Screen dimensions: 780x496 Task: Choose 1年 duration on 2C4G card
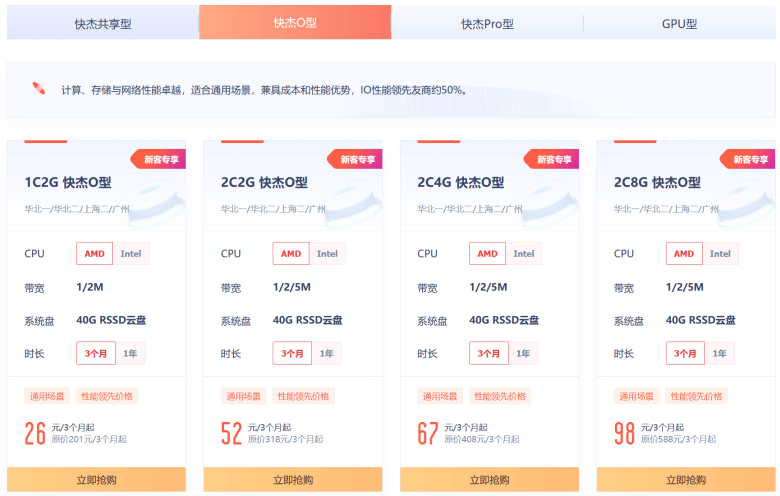pyautogui.click(x=523, y=353)
